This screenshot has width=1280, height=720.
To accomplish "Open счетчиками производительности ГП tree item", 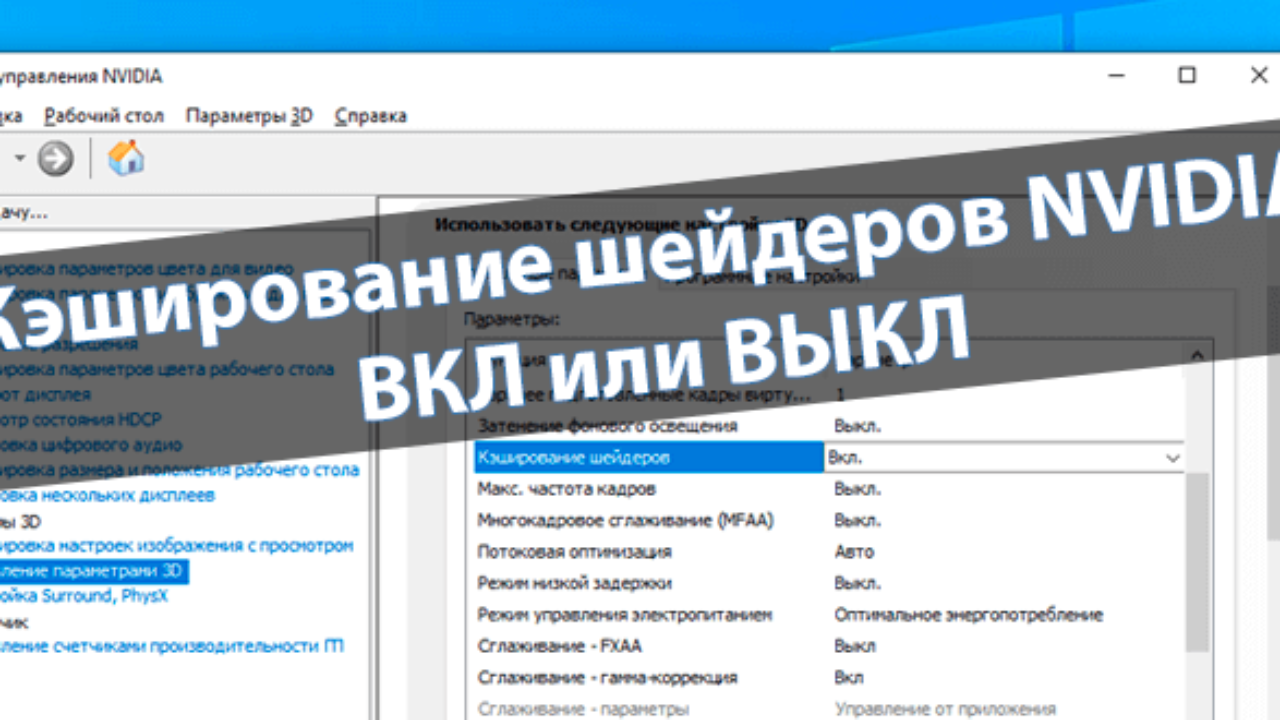I will click(172, 646).
